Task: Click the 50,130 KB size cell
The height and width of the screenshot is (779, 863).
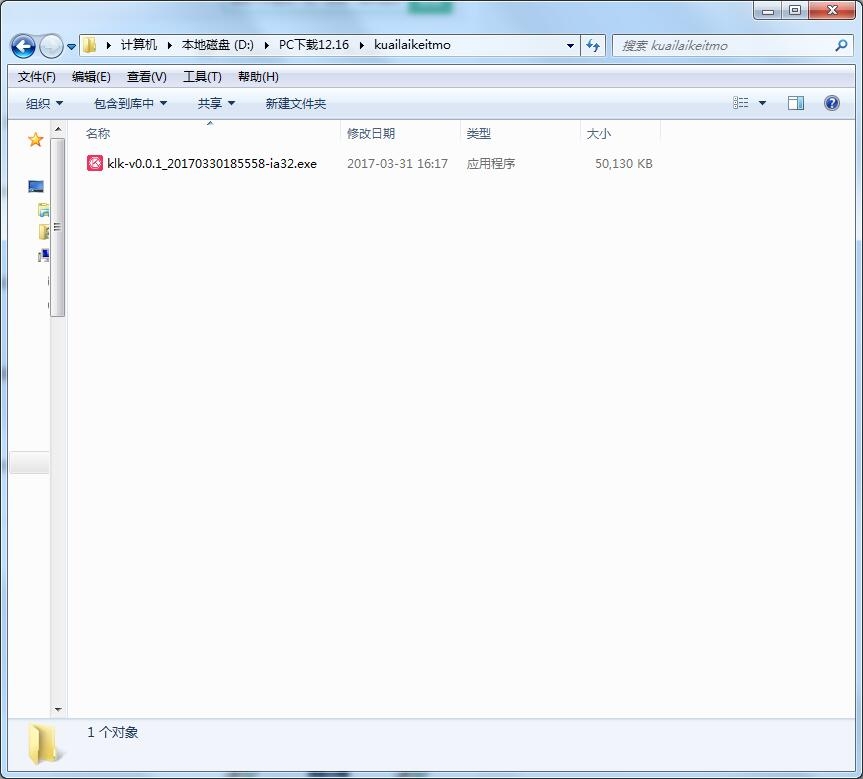Action: click(x=624, y=164)
